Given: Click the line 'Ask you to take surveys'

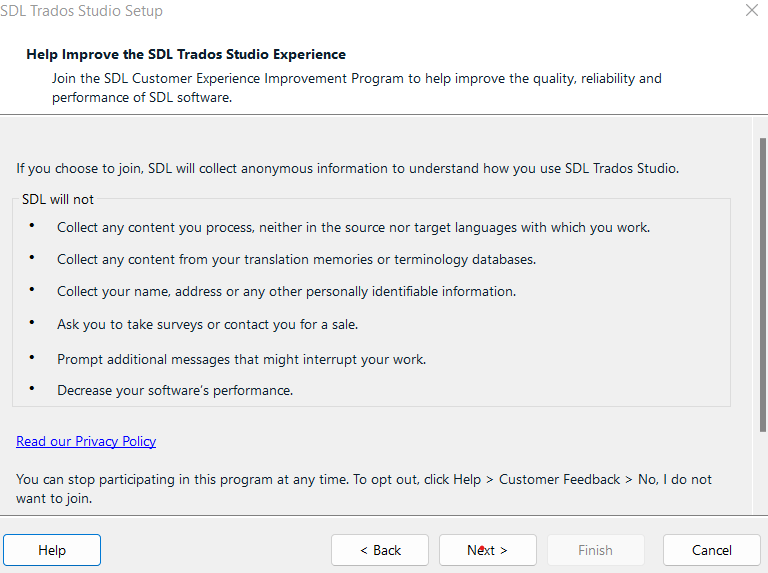Looking at the screenshot, I should (208, 324).
